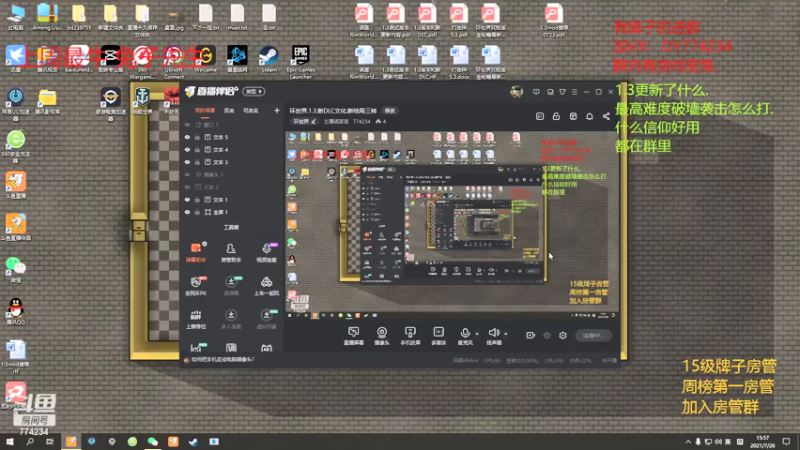Image resolution: width=800 pixels, height=450 pixels.
Task: Mute the 麦克风 microphone
Action: pos(465,336)
